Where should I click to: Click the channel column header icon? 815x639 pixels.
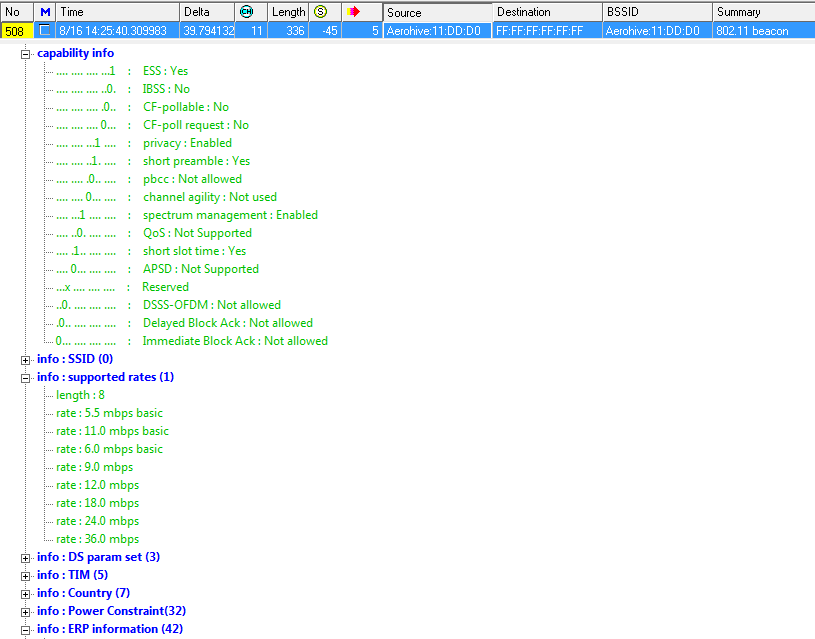coord(246,12)
